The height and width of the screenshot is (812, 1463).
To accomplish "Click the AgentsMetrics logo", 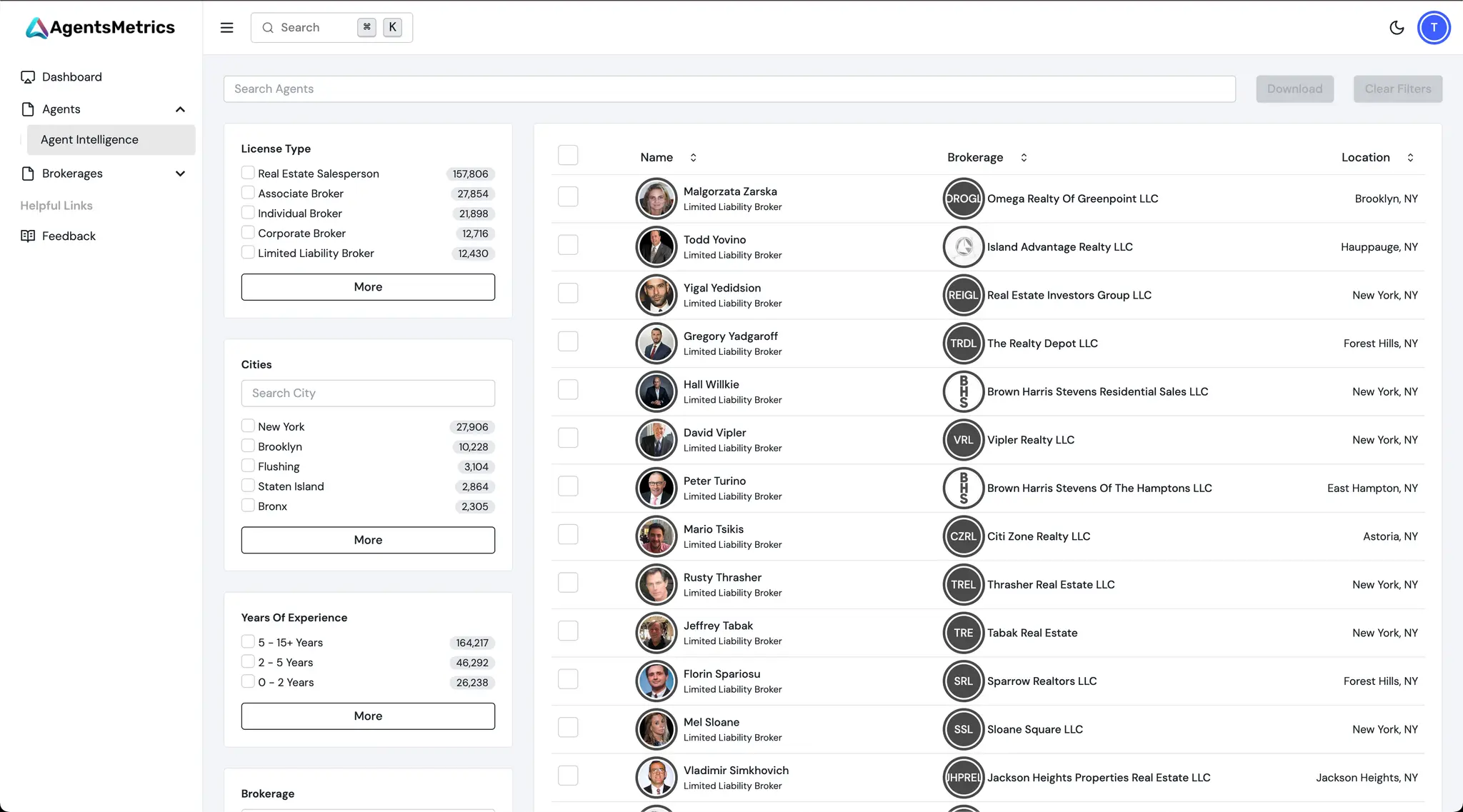I will click(x=100, y=27).
